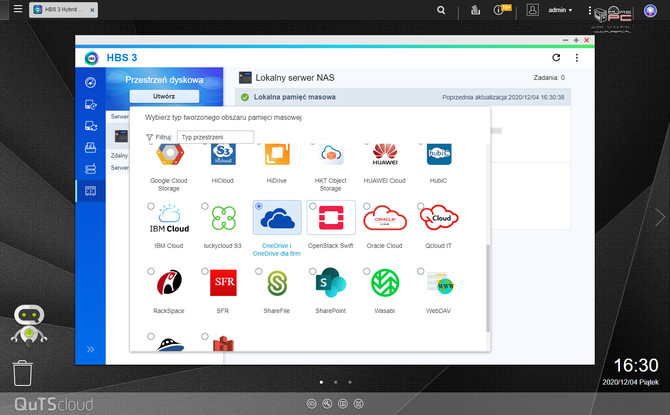Pick the SFR logo

click(223, 283)
